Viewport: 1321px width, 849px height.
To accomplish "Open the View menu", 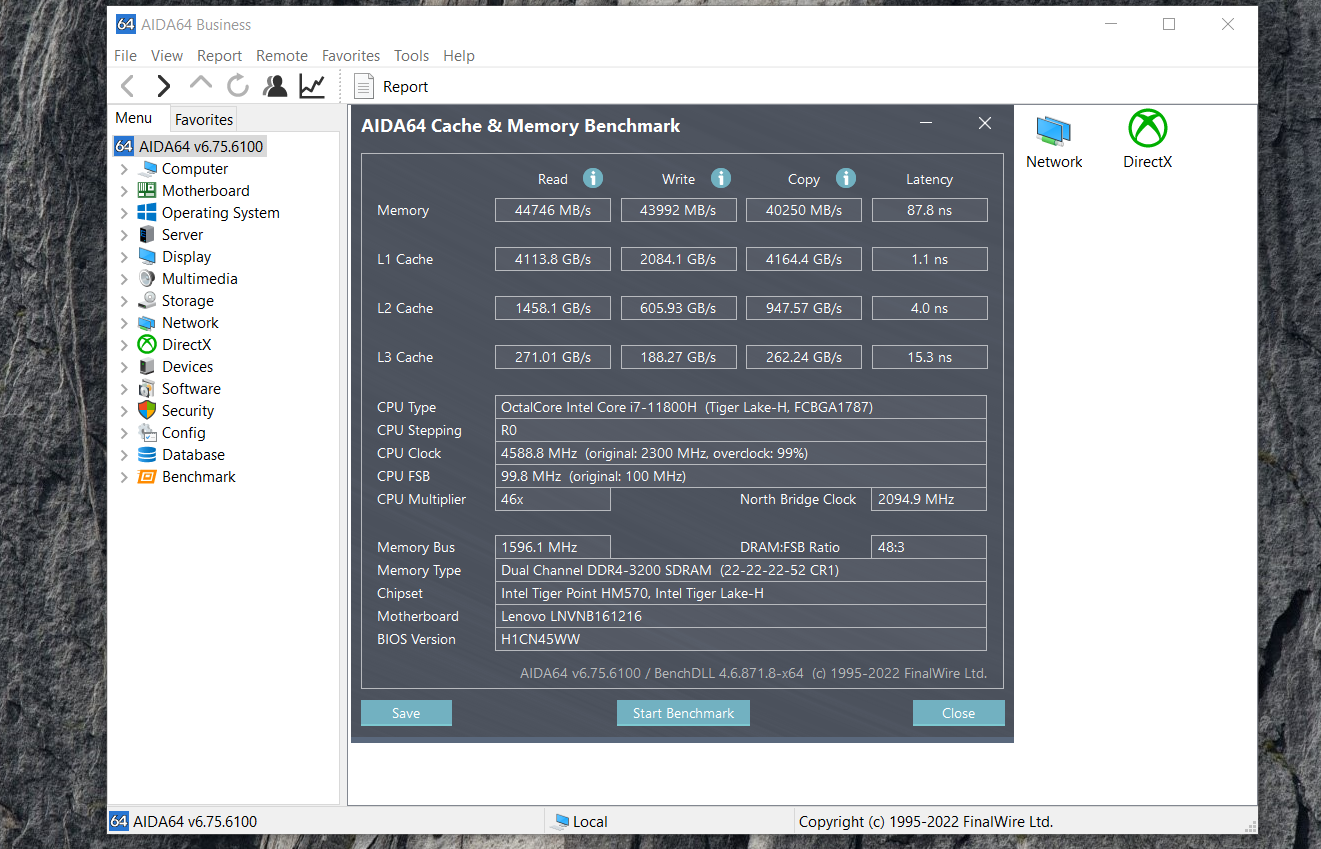I will coord(167,56).
